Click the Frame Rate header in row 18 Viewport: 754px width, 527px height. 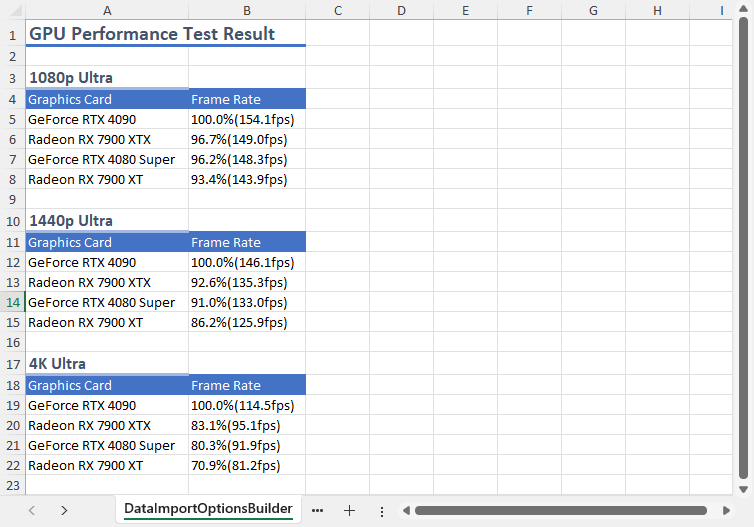(x=246, y=385)
